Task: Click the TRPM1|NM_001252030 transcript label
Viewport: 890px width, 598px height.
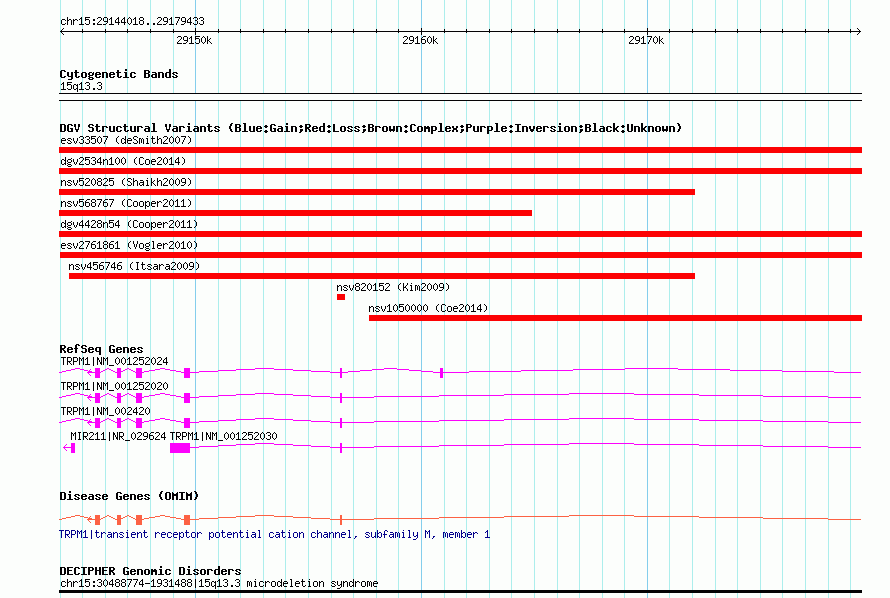Action: (x=224, y=436)
